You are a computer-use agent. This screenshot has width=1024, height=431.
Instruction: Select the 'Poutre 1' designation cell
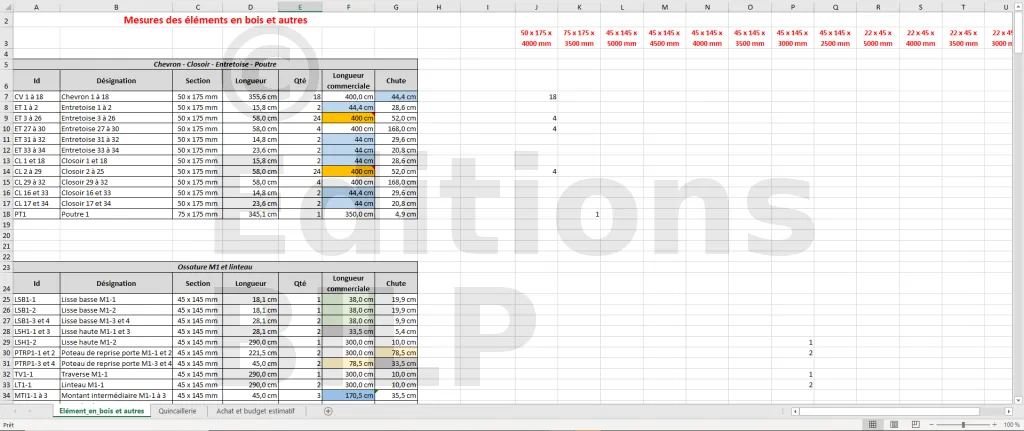(x=115, y=214)
